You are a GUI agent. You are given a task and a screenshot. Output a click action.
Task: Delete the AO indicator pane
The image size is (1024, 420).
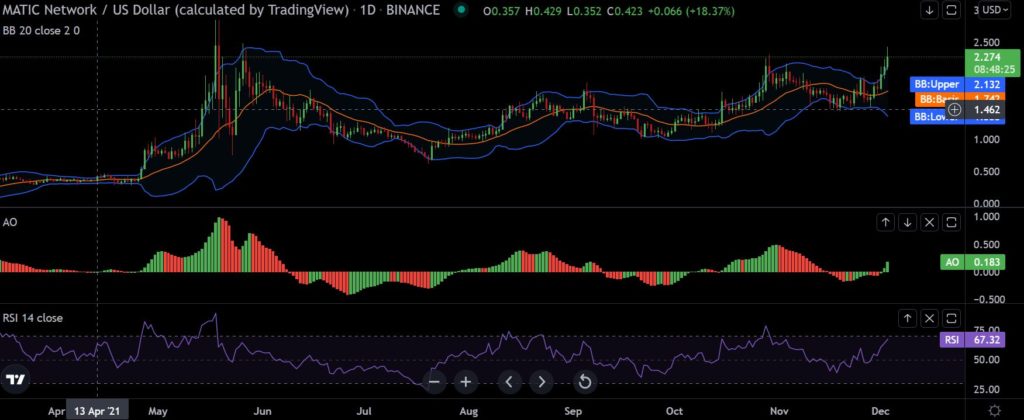coord(930,223)
